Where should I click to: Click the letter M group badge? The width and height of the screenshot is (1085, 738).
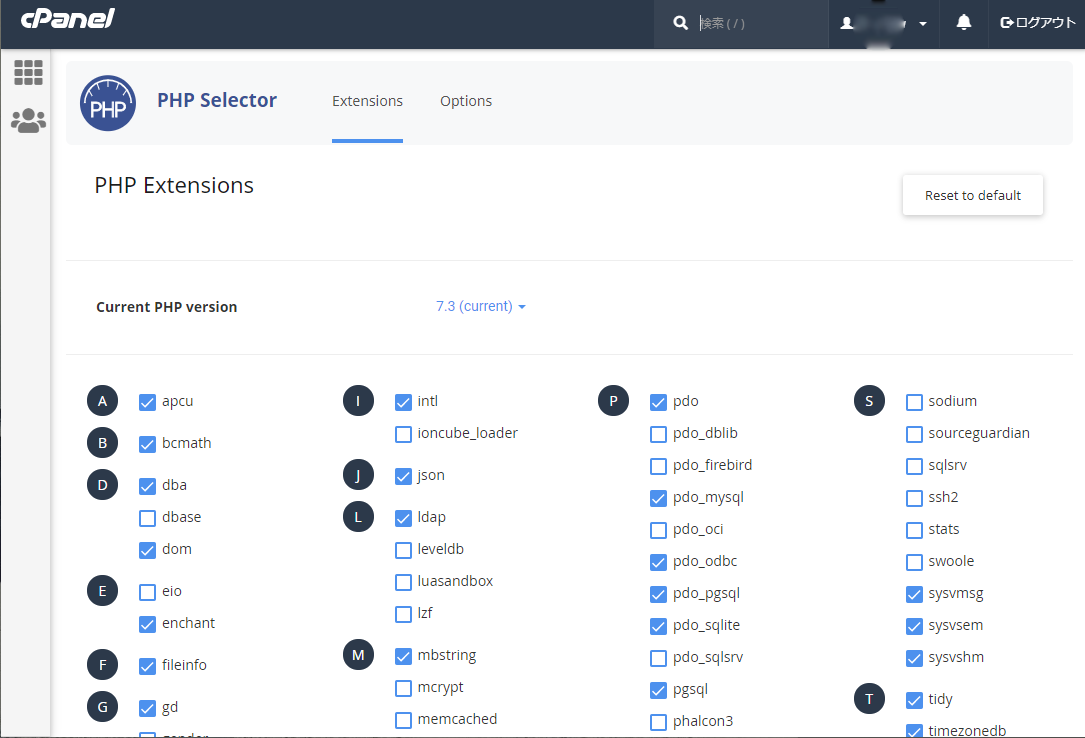click(x=358, y=655)
